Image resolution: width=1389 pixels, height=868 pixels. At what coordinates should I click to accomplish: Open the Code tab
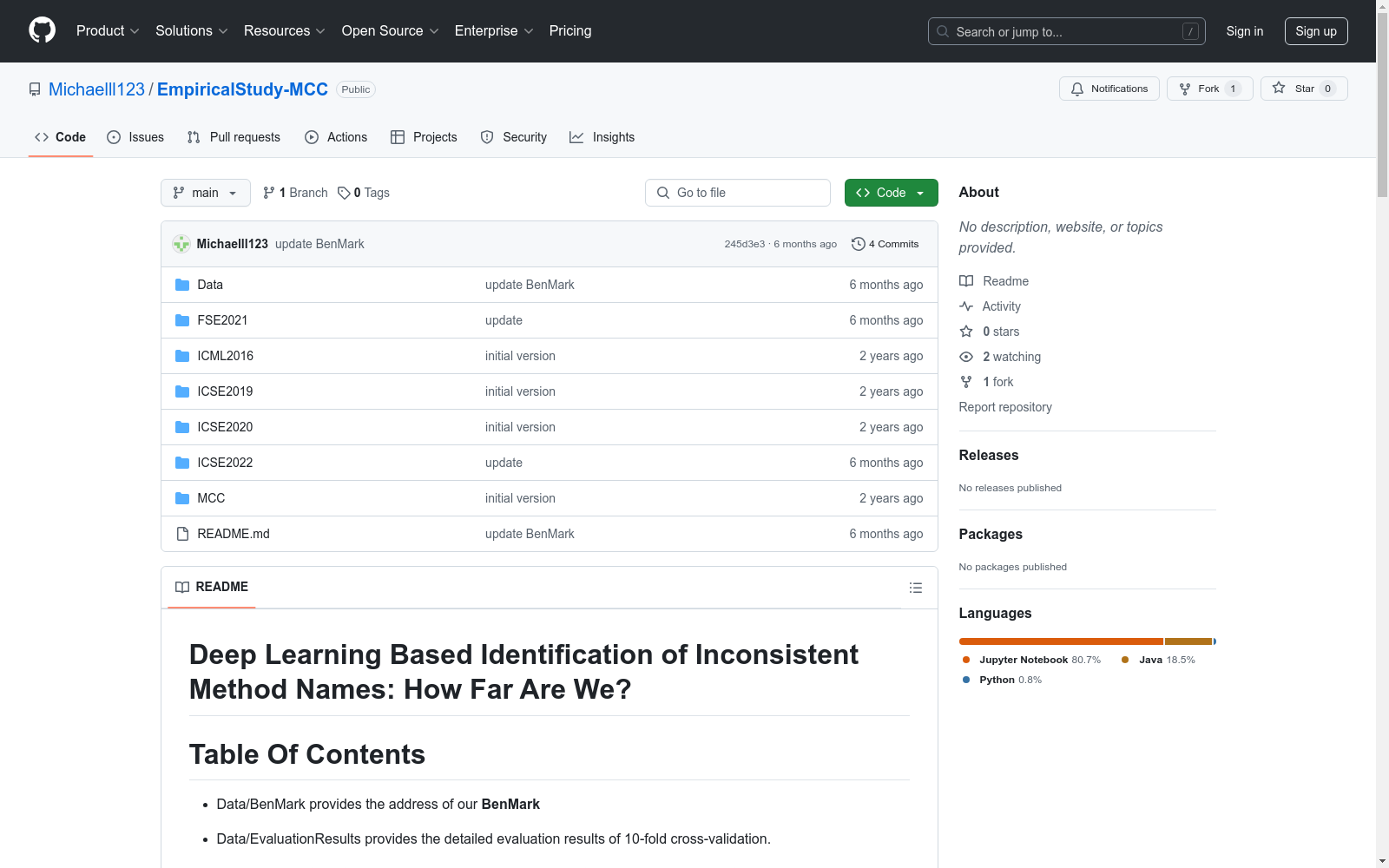(x=61, y=137)
